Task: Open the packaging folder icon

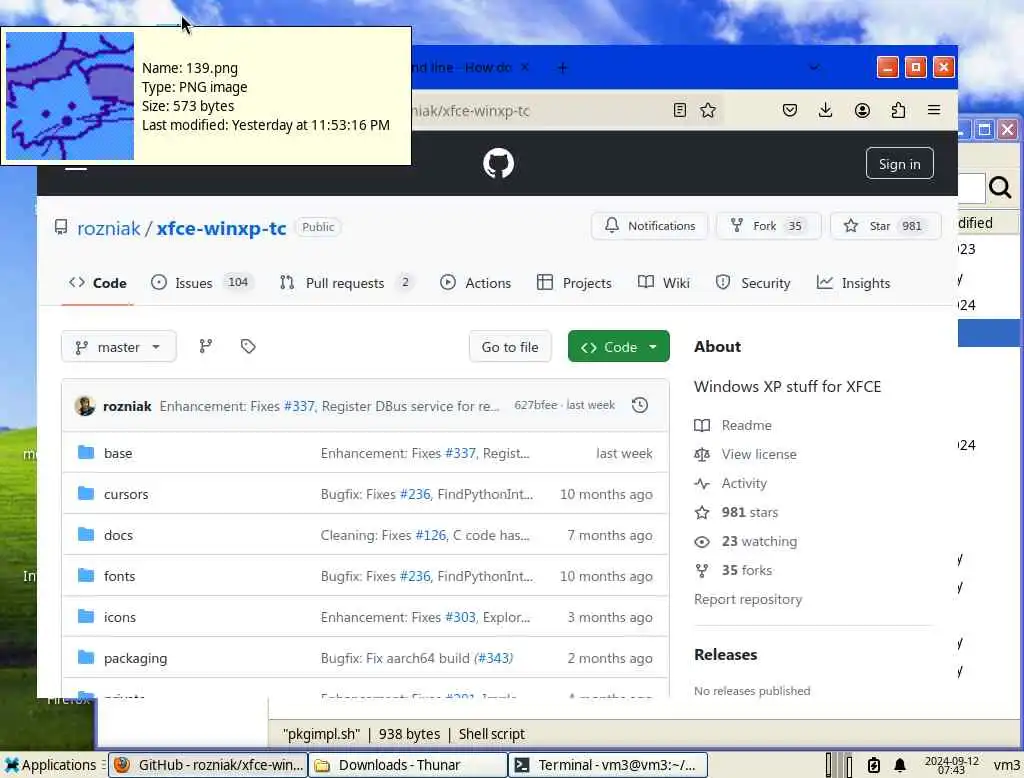Action: tap(86, 657)
